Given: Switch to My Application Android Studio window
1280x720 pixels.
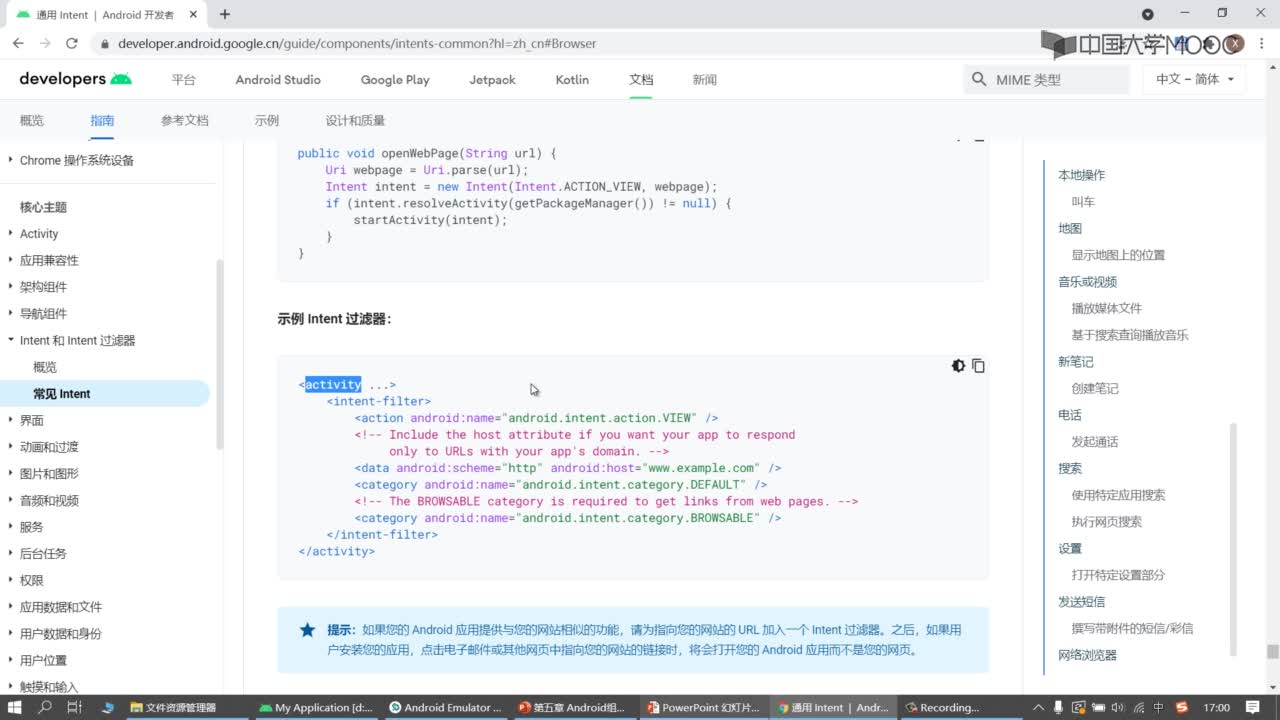Looking at the screenshot, I should (x=316, y=707).
